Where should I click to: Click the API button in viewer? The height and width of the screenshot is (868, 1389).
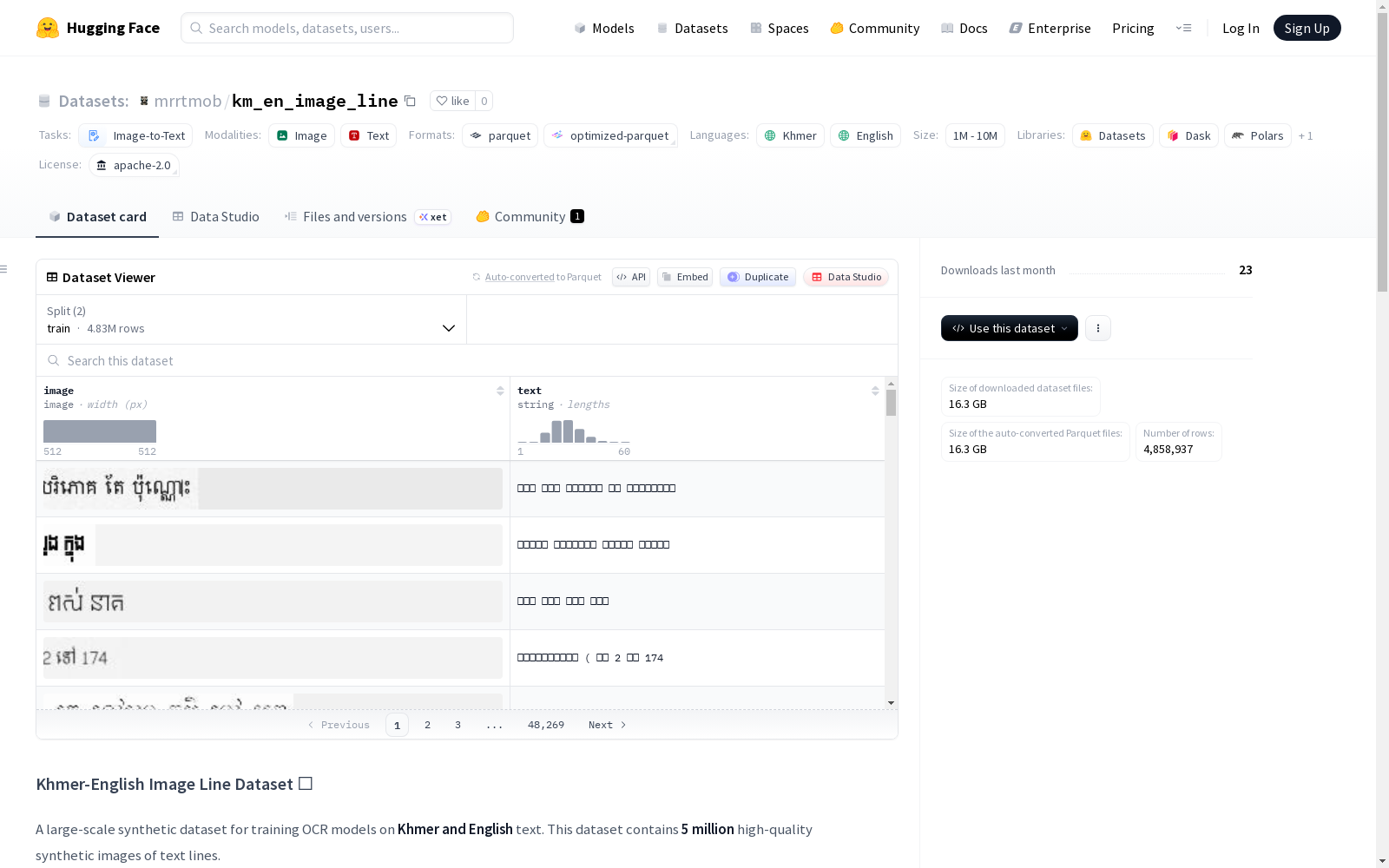click(631, 277)
